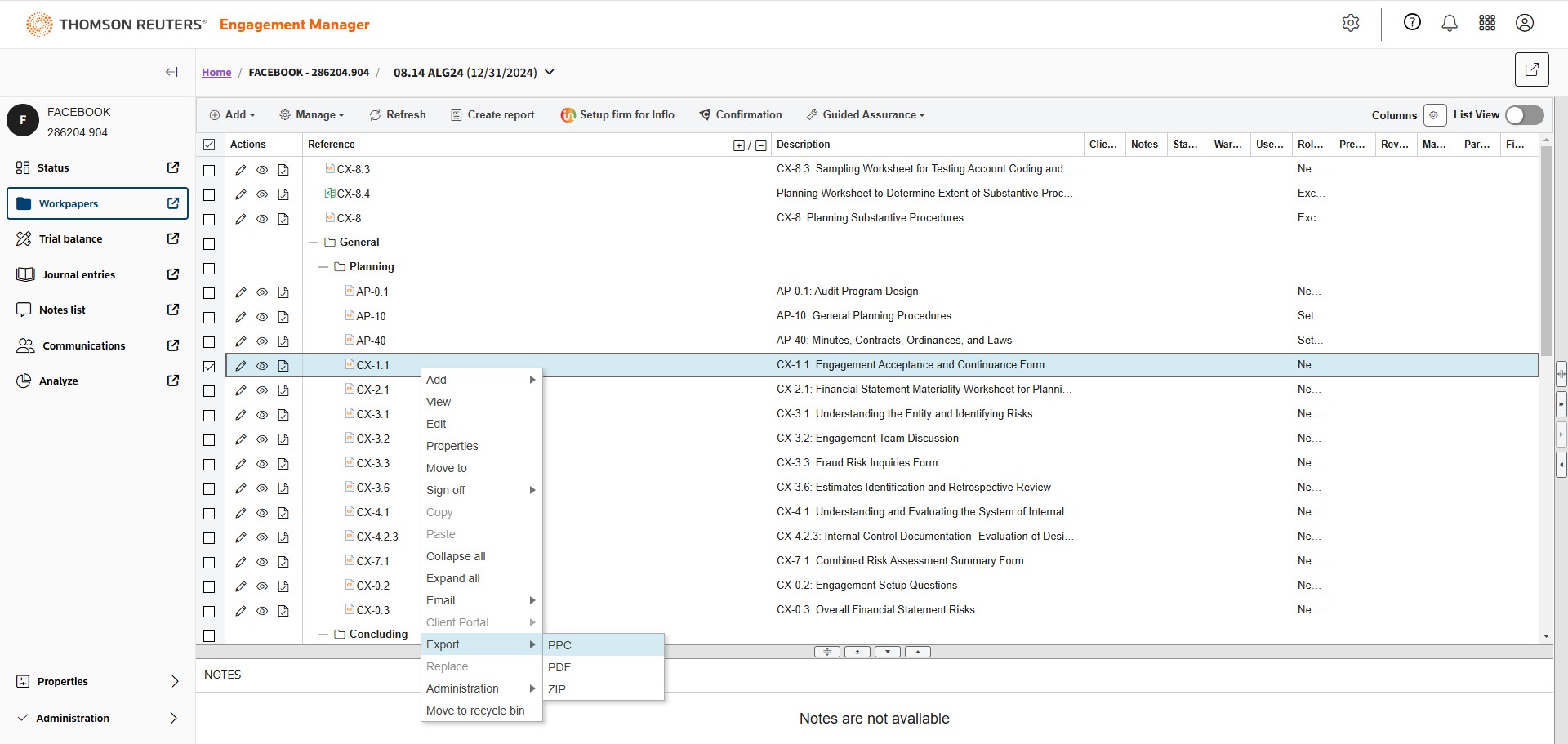Choose ZIP from Export submenu
This screenshot has height=744, width=1568.
604,689
